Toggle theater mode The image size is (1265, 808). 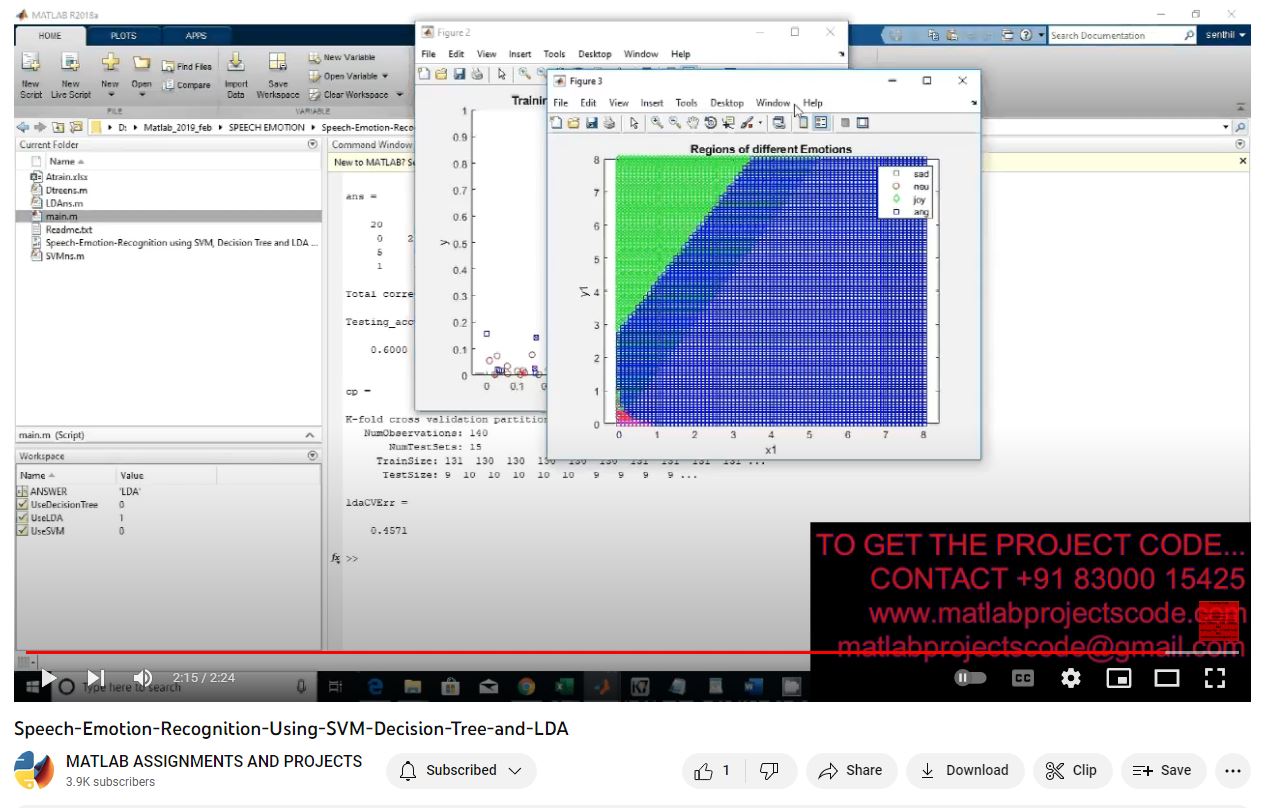pyautogui.click(x=1167, y=678)
